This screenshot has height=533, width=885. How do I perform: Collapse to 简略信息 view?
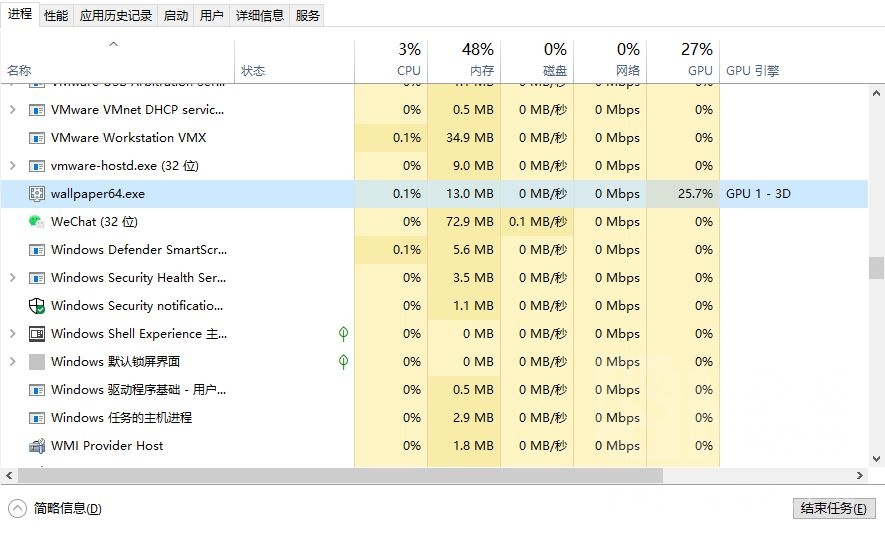coord(56,508)
